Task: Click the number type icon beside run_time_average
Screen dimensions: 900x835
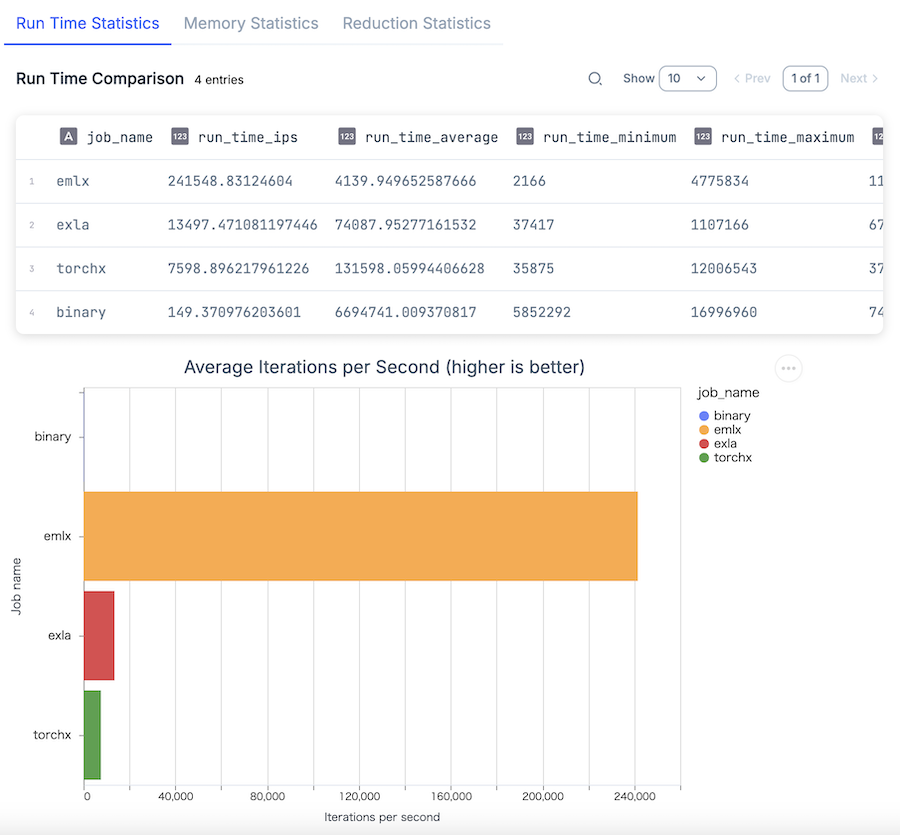Action: (x=347, y=137)
